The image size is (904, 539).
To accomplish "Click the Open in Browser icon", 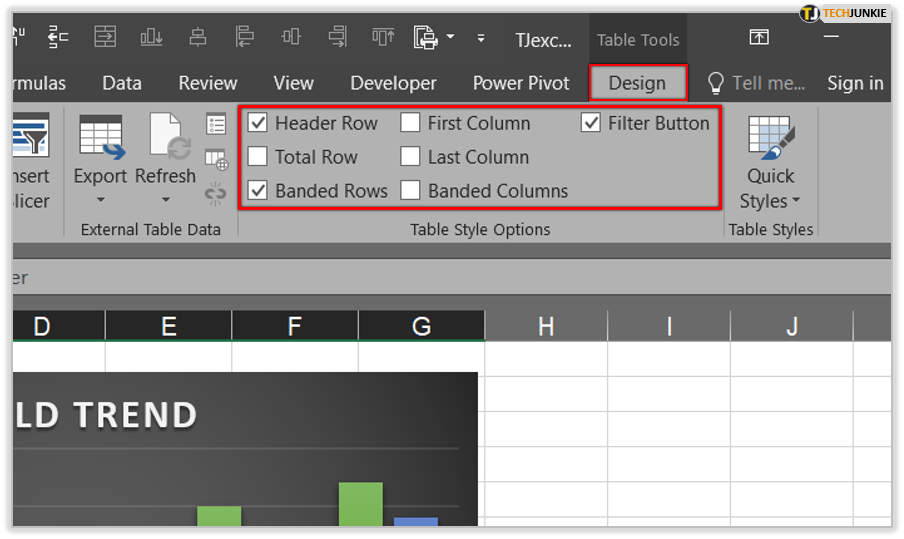I will [216, 158].
